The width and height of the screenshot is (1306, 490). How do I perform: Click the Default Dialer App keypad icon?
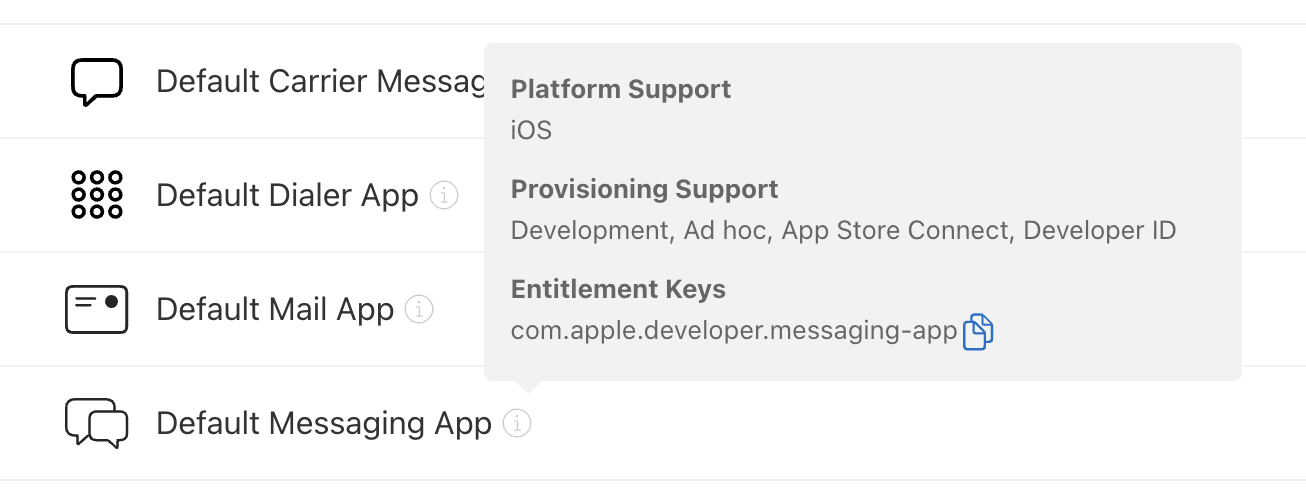point(97,195)
